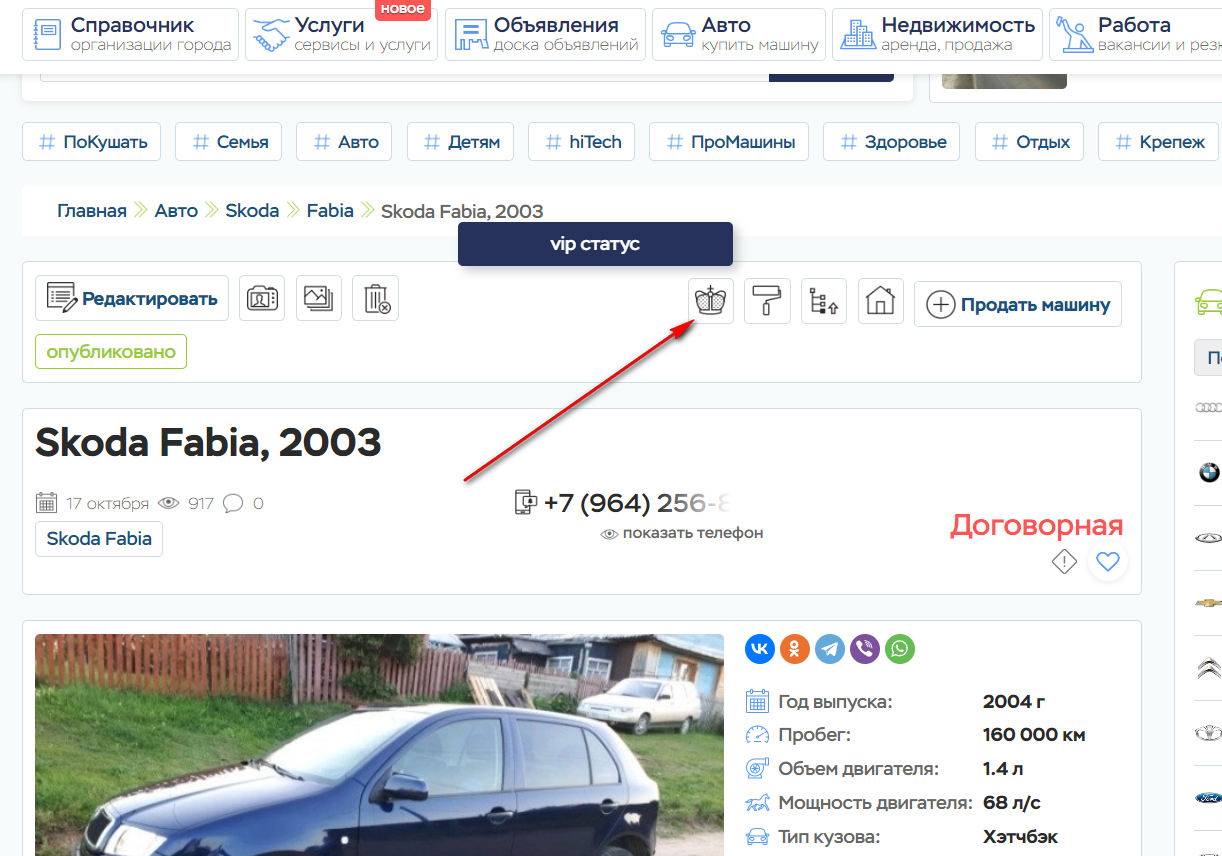Reveal number via показать телефон

(682, 533)
